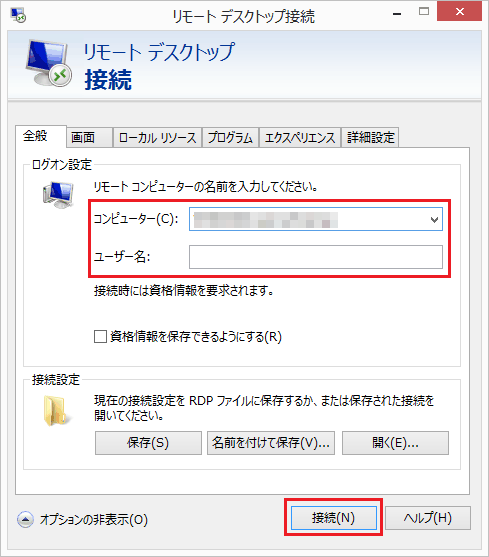Click the Remote Desktop title bar icon

18,16
